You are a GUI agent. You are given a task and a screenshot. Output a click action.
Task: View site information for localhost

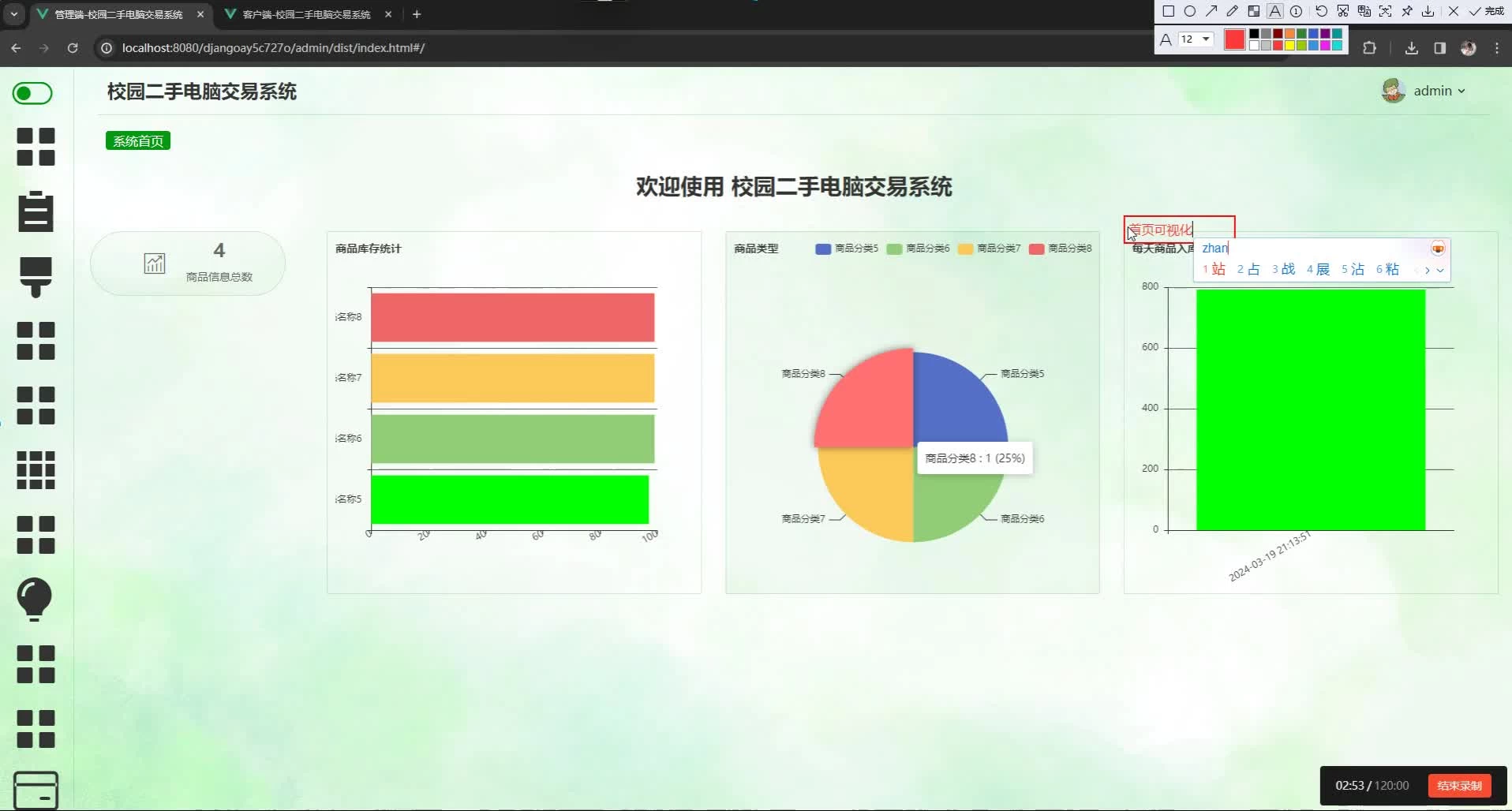coord(107,48)
